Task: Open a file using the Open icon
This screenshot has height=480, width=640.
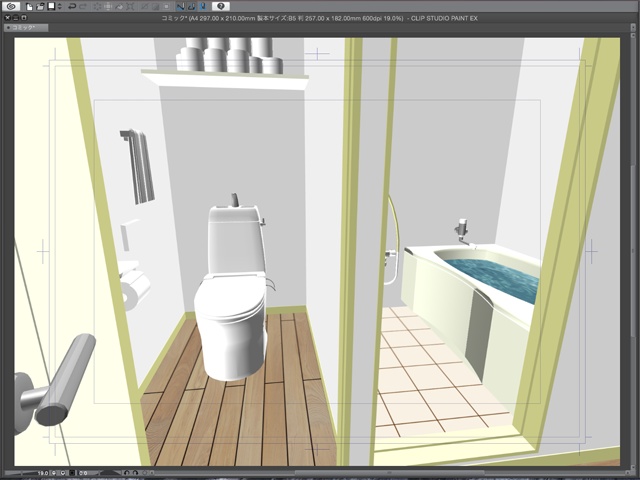Action: pyautogui.click(x=40, y=7)
